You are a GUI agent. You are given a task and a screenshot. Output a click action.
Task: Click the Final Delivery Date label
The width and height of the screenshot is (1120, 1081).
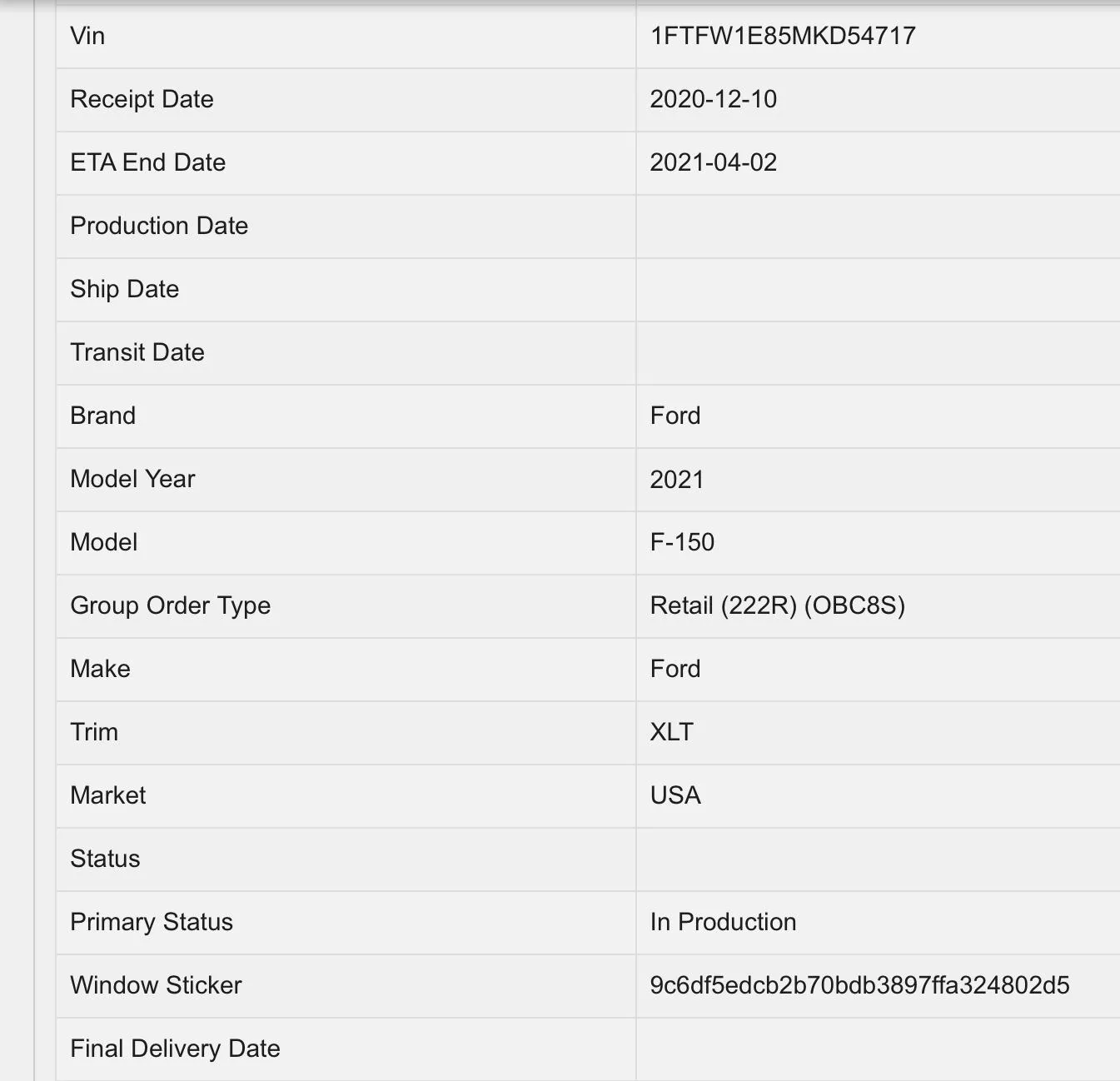(175, 1049)
